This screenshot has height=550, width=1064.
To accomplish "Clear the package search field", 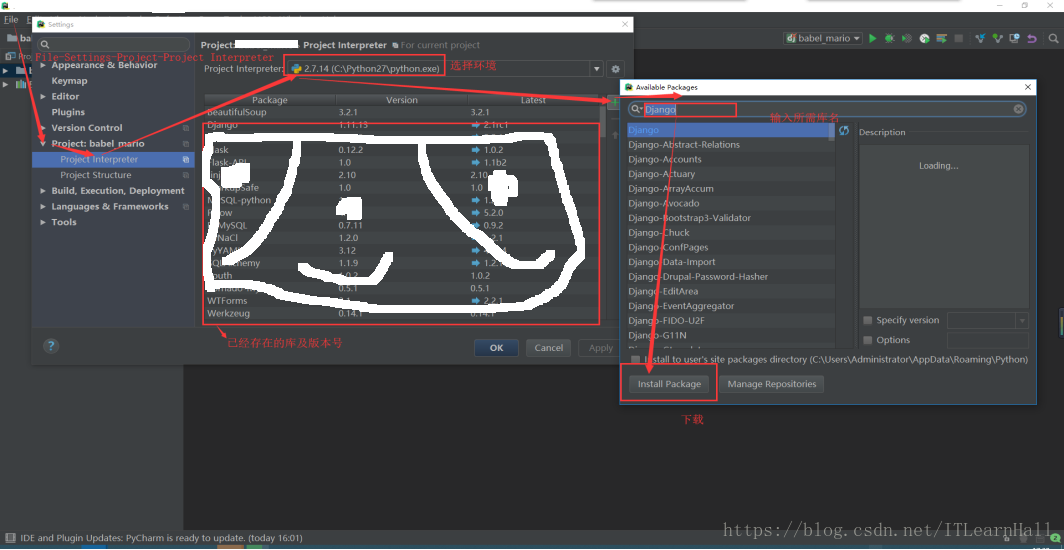I will pyautogui.click(x=1019, y=109).
